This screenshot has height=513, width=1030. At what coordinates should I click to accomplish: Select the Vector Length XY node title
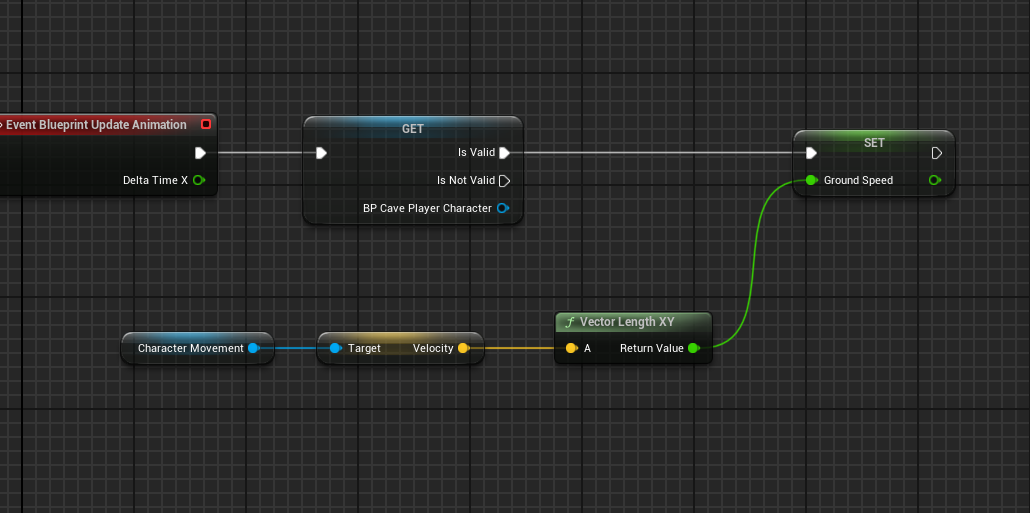click(627, 322)
